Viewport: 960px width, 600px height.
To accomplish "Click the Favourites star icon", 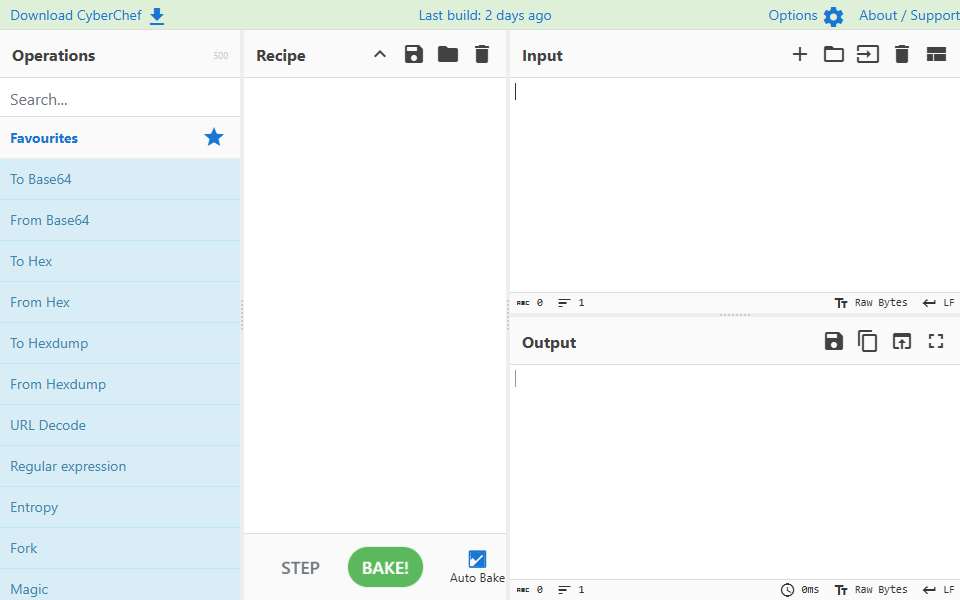I will pyautogui.click(x=214, y=137).
